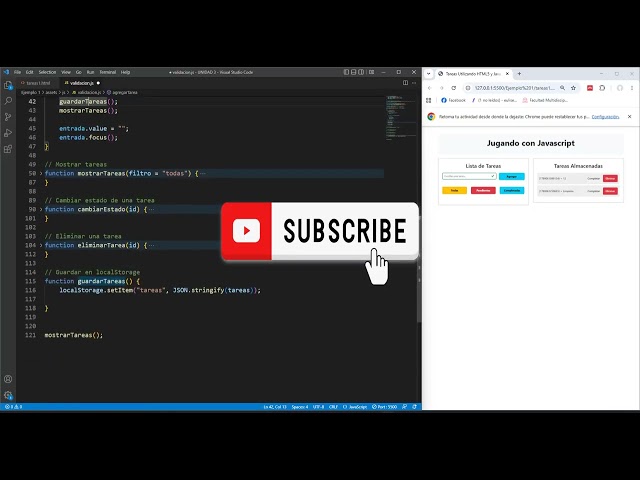Expand the folded eliminarTarea function
640x480 pixels.
click(41, 245)
